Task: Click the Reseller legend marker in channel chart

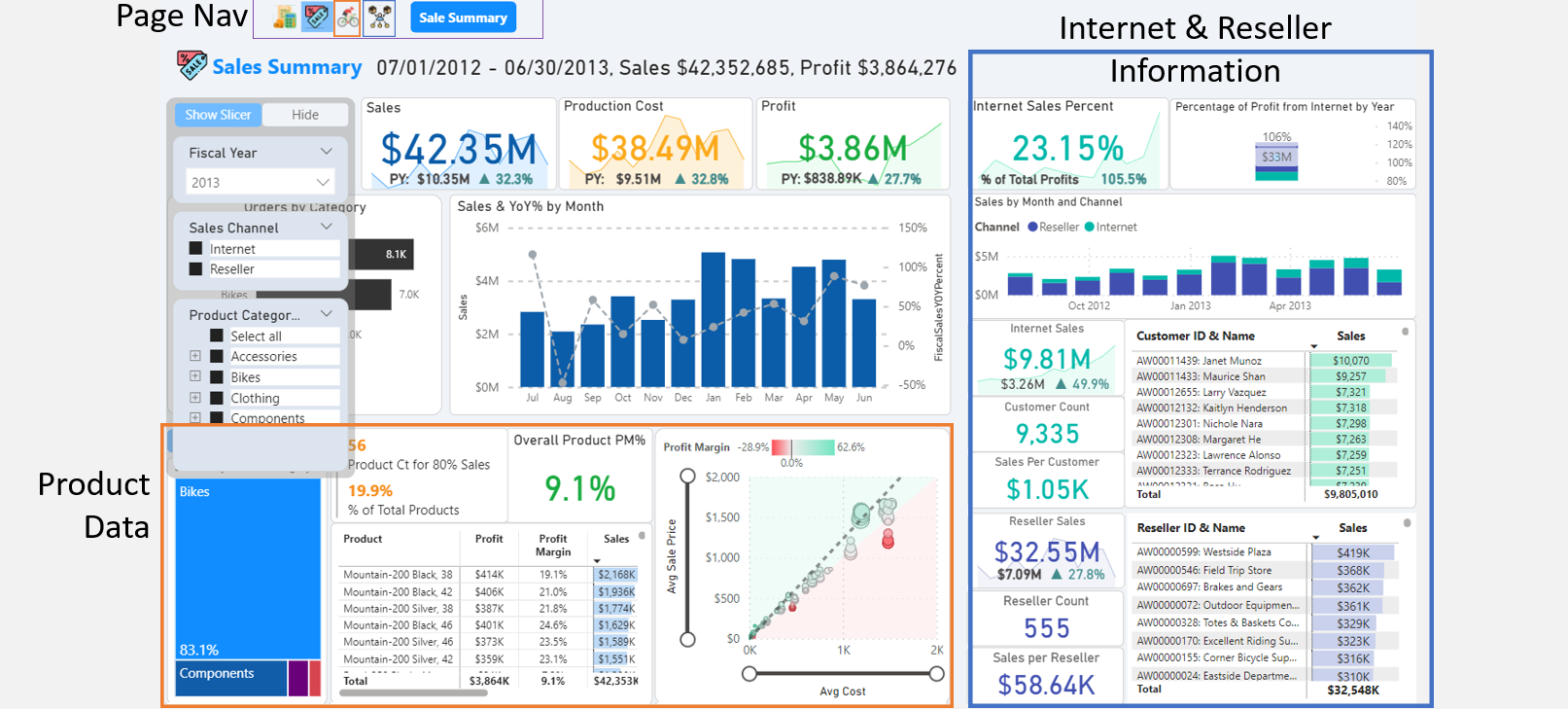Action: pyautogui.click(x=1032, y=227)
